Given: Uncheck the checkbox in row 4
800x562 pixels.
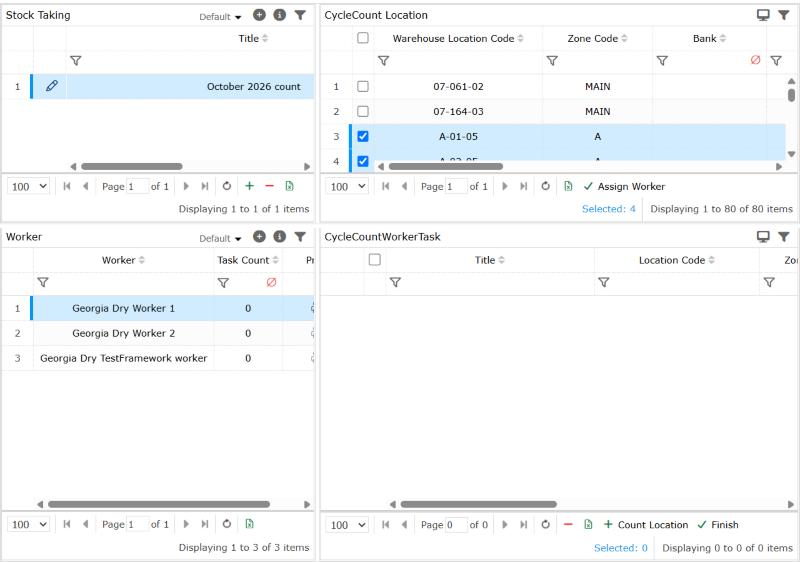Looking at the screenshot, I should [x=363, y=161].
